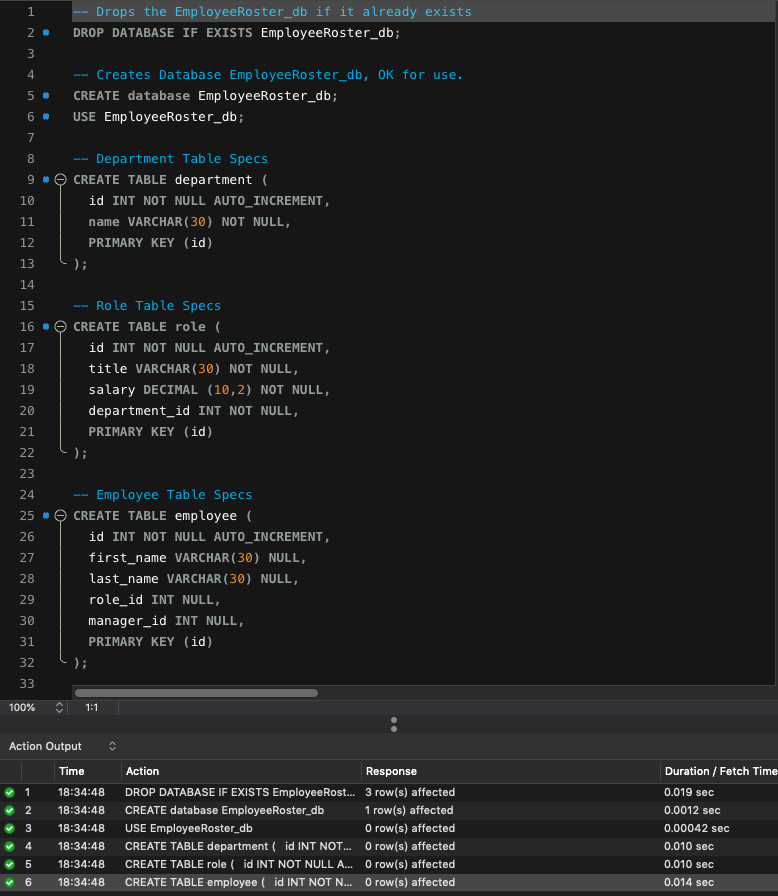Viewport: 778px width, 896px height.
Task: Select the USE EmployeeRoster_db output action
Action: tap(189, 829)
